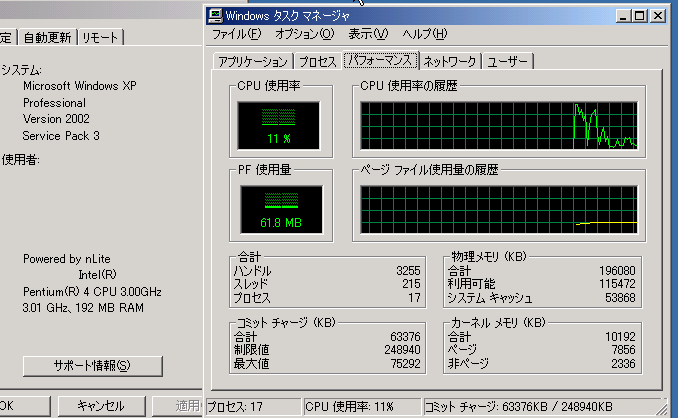Click the 'Service Pack 3' text
The image size is (678, 418).
(x=61, y=136)
